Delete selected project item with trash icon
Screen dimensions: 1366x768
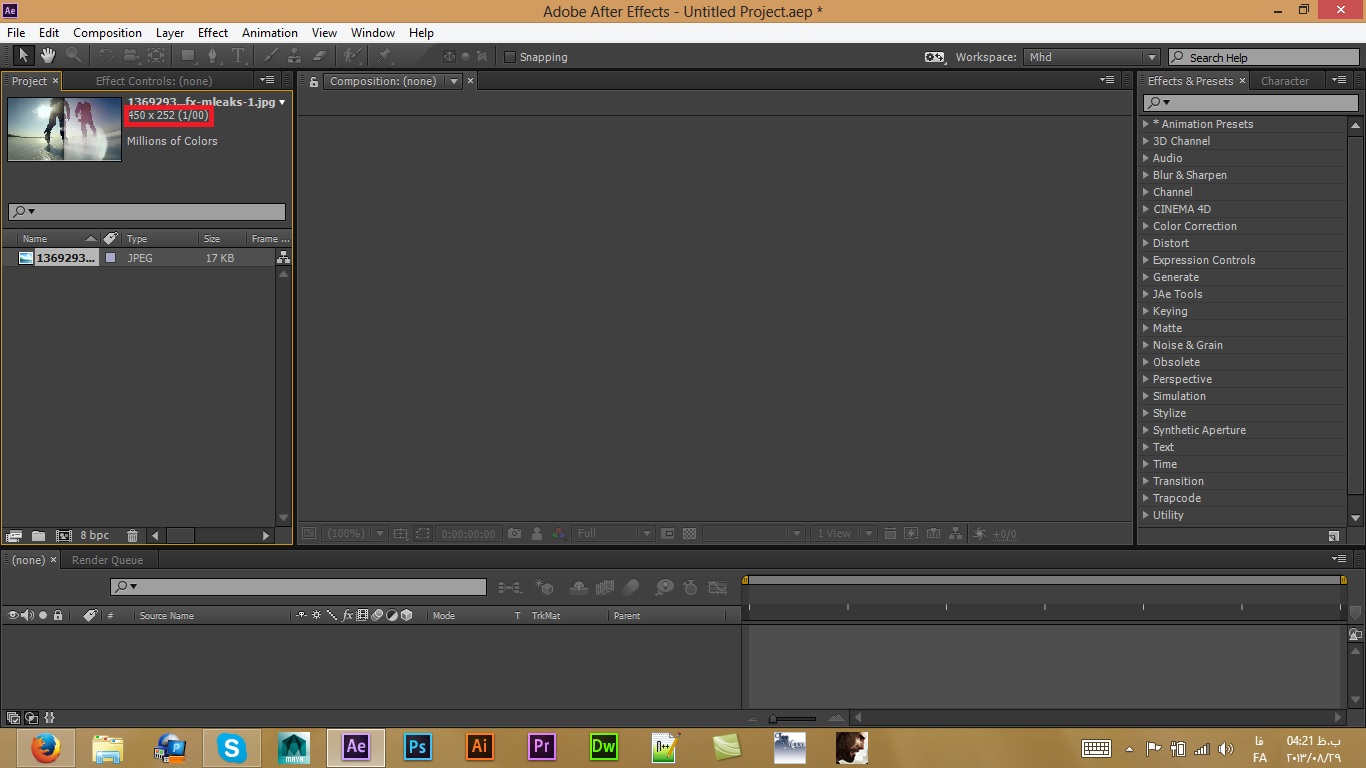pyautogui.click(x=132, y=536)
